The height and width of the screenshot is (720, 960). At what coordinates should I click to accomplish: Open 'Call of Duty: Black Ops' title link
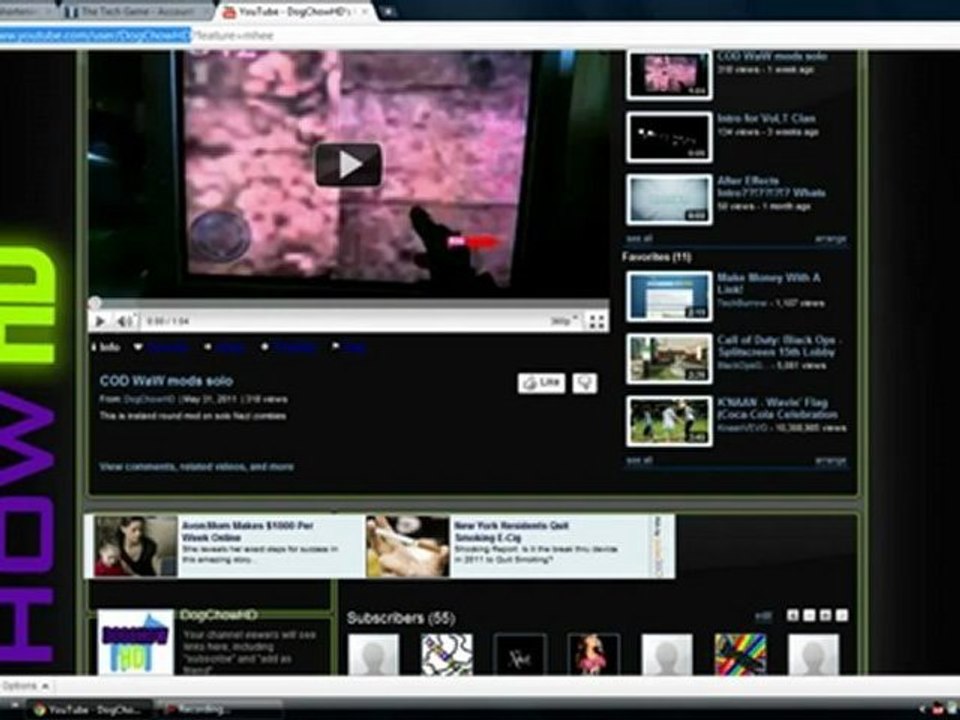(779, 346)
